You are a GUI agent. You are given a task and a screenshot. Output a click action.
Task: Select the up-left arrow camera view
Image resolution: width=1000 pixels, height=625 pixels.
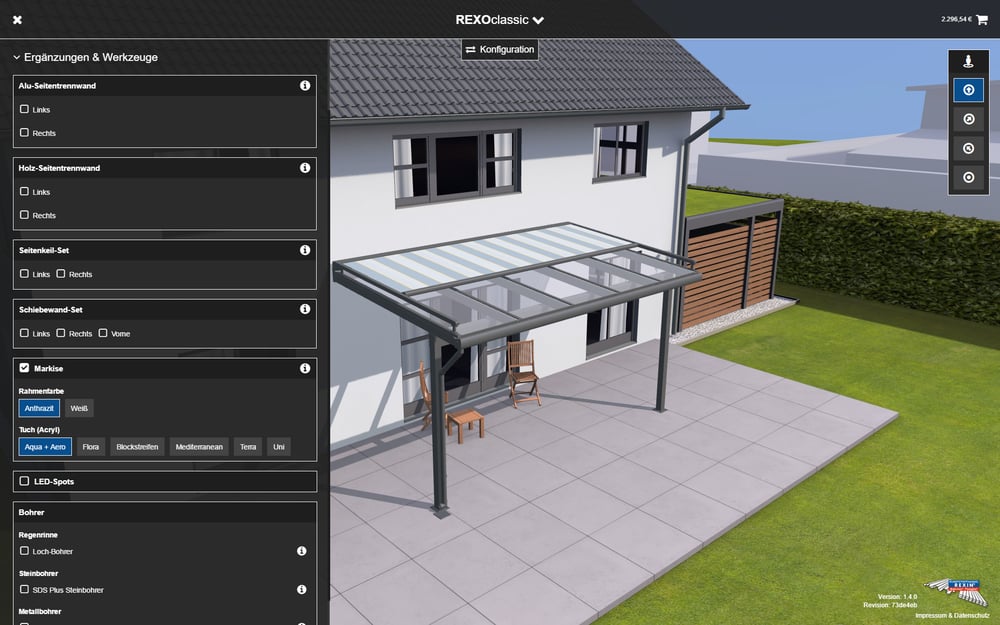pyautogui.click(x=968, y=149)
